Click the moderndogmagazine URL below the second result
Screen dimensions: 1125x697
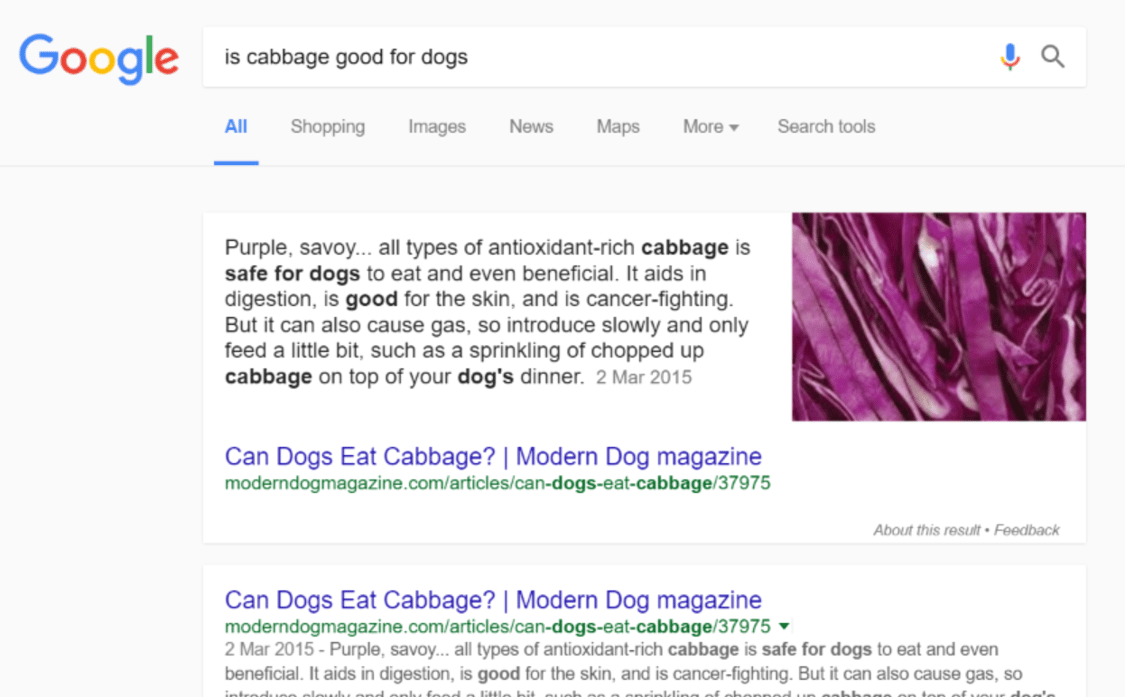(495, 626)
